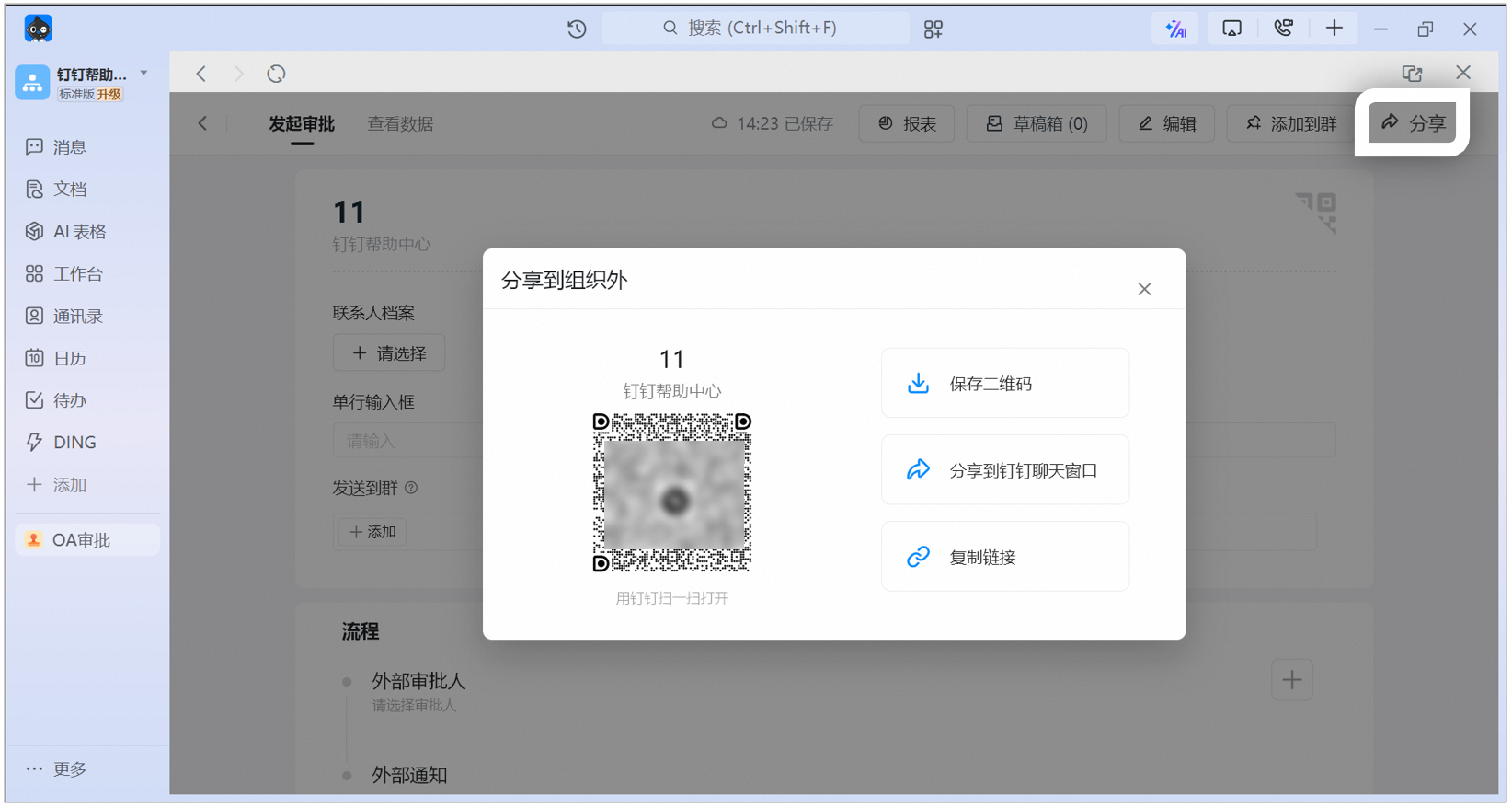This screenshot has height=808, width=1512.
Task: Click the help icon next to 发送到群
Action: [411, 488]
